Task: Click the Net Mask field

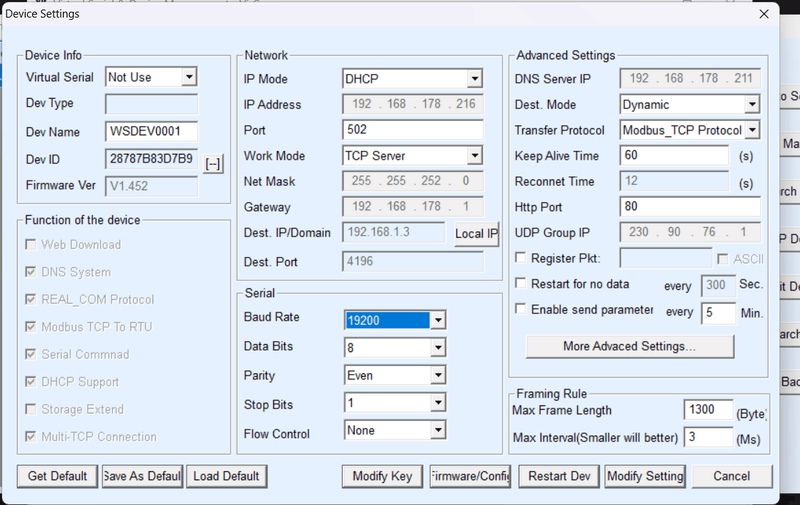Action: pos(413,181)
